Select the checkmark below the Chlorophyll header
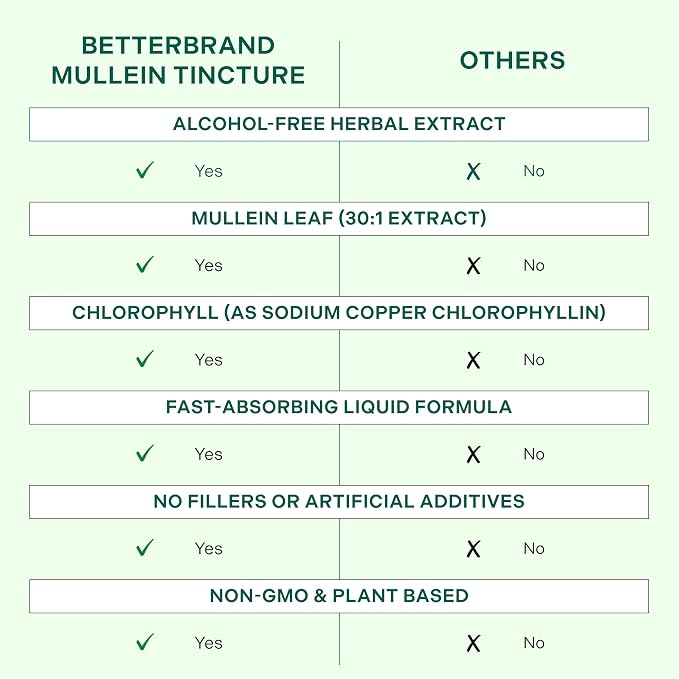 pyautogui.click(x=145, y=359)
